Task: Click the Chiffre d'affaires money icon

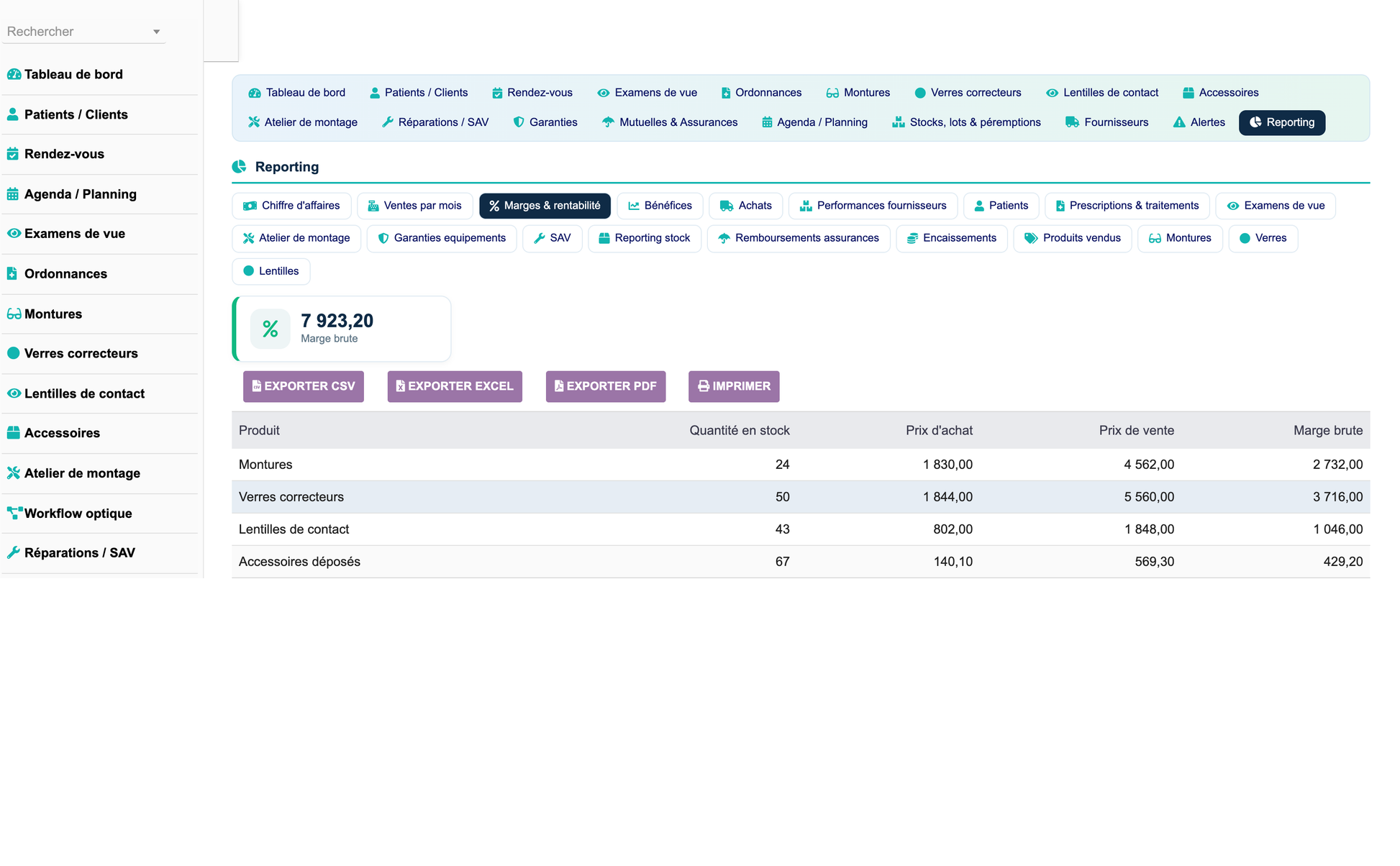Action: click(250, 206)
